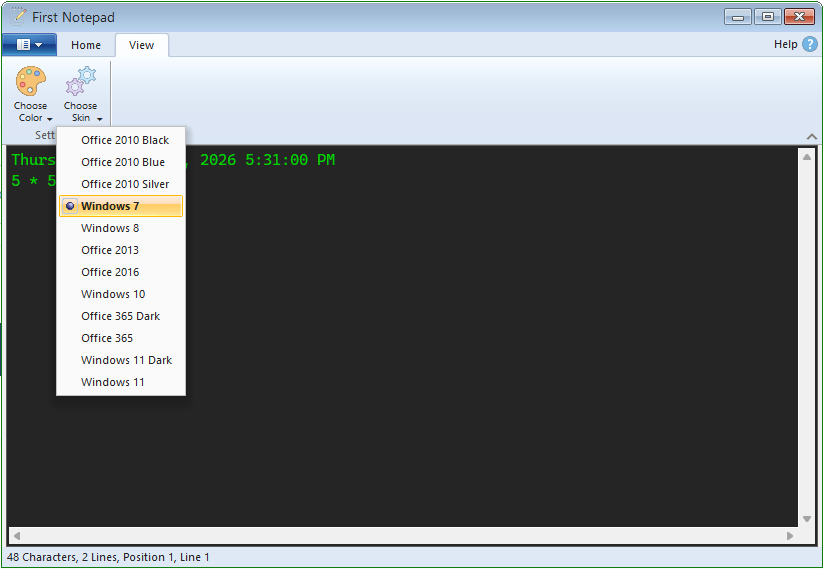The image size is (823, 569).
Task: Switch skin to Windows 8
Action: click(x=121, y=228)
